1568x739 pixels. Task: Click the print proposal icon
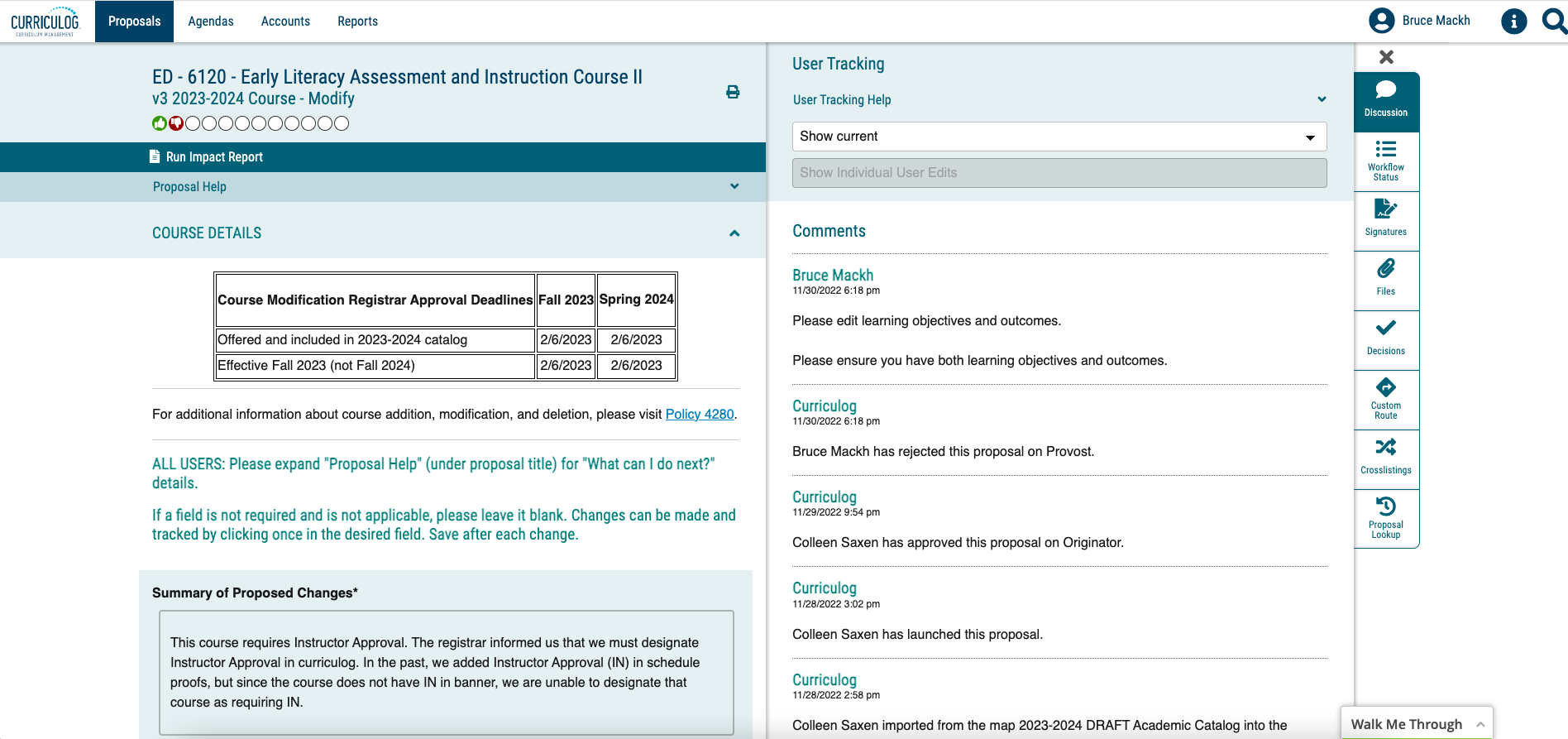[x=733, y=92]
